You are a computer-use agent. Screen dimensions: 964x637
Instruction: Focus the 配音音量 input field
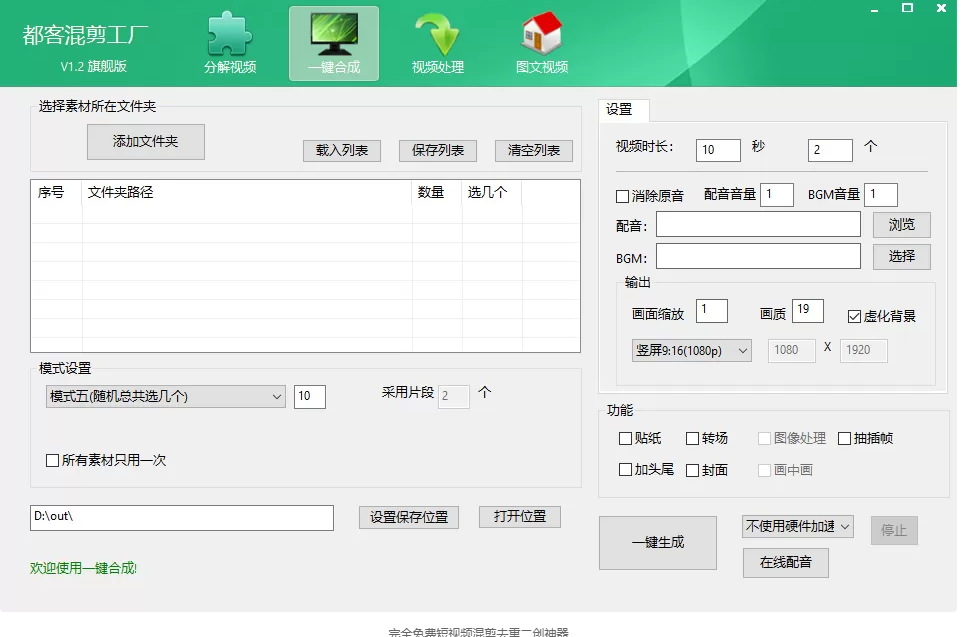(x=776, y=195)
